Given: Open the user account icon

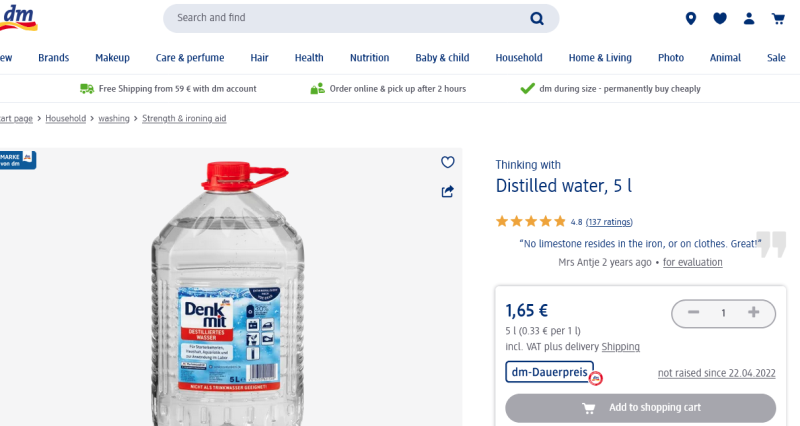Looking at the screenshot, I should click(x=749, y=18).
